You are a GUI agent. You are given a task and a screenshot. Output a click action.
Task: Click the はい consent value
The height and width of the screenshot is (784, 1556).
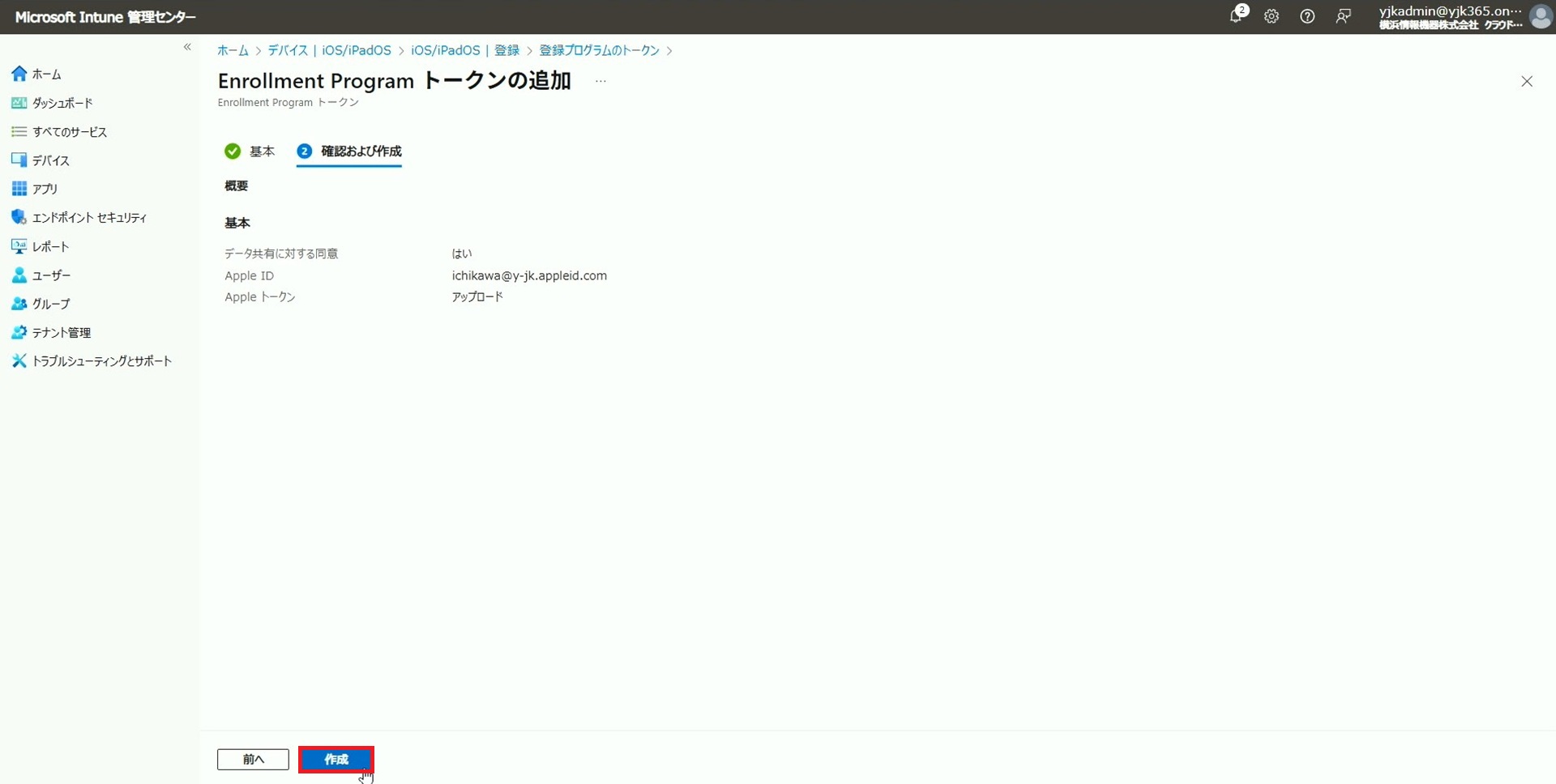coord(462,254)
